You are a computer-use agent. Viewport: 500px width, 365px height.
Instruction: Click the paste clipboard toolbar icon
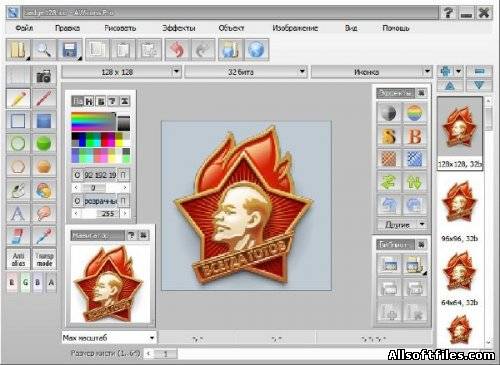[x=123, y=50]
